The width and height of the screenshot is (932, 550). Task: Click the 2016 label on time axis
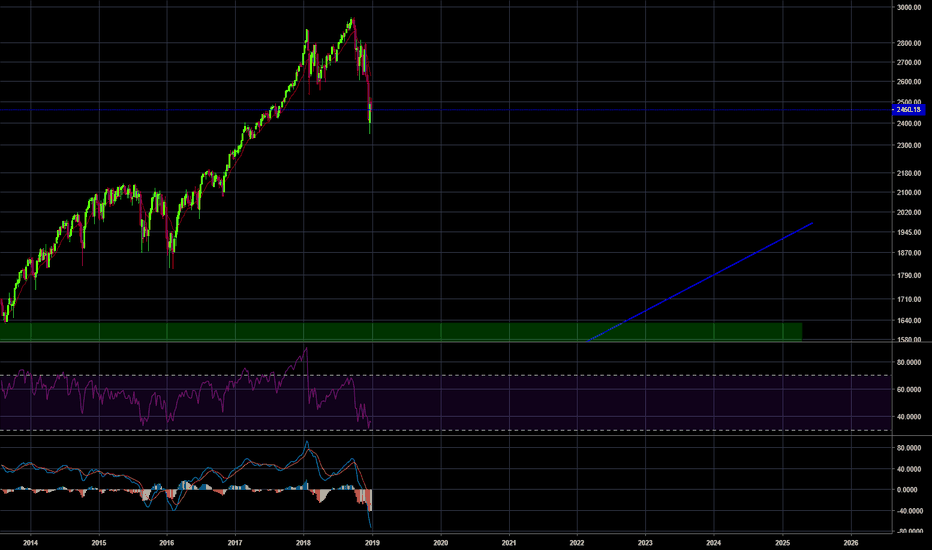pyautogui.click(x=167, y=543)
